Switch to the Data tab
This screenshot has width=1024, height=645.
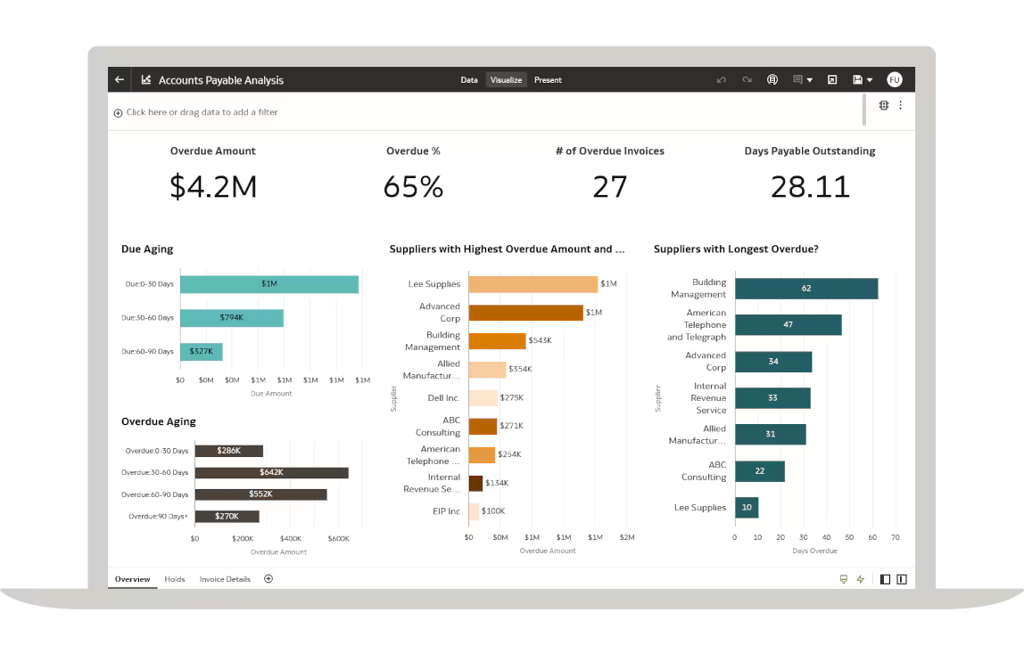tap(469, 80)
